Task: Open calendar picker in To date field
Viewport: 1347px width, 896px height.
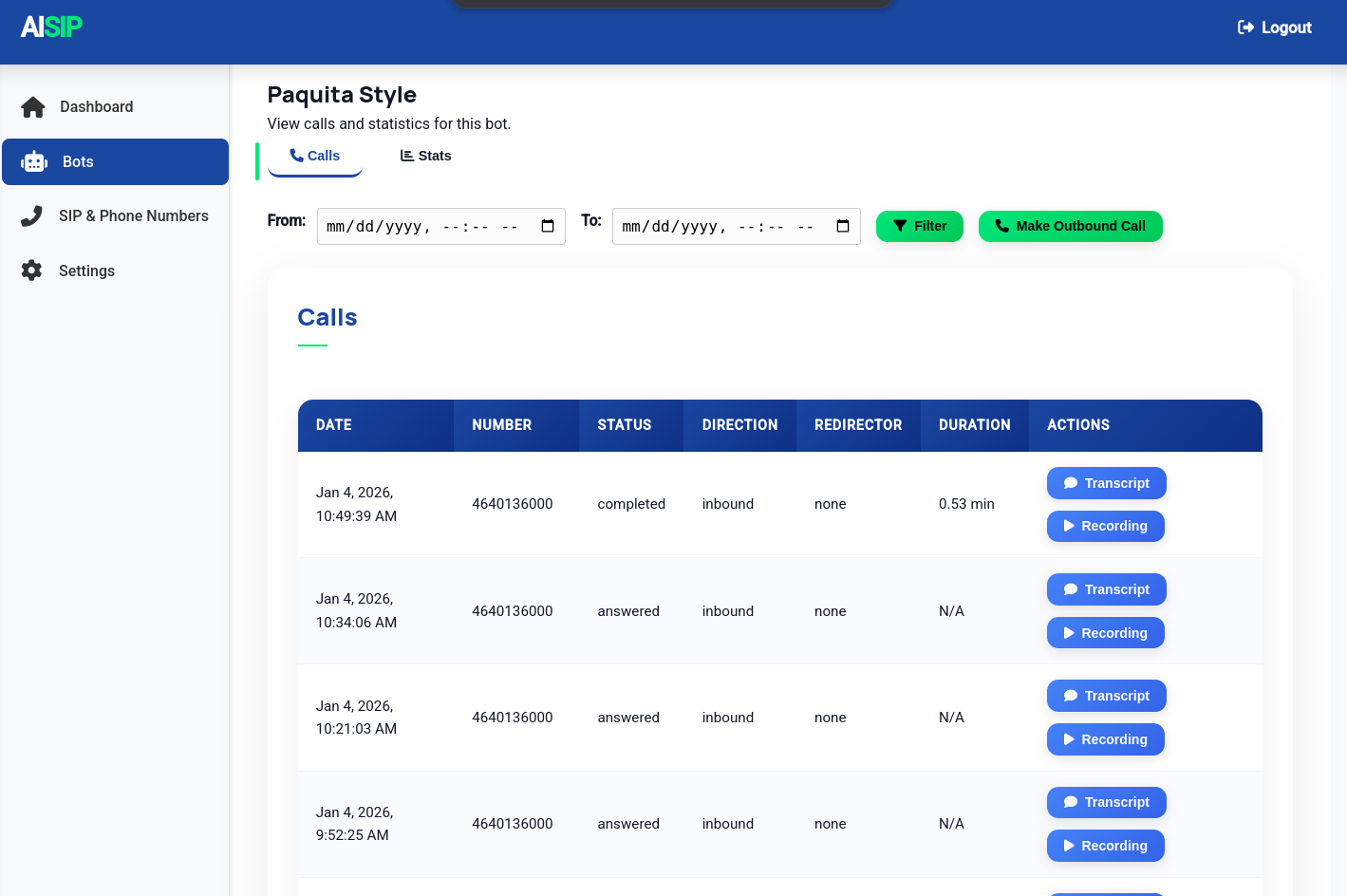Action: [x=843, y=226]
